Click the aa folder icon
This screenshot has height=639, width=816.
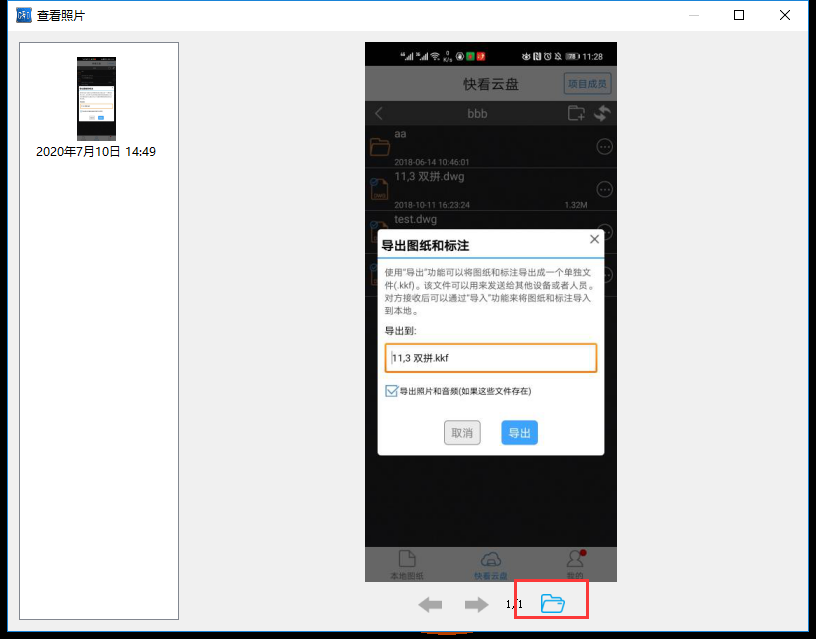380,147
